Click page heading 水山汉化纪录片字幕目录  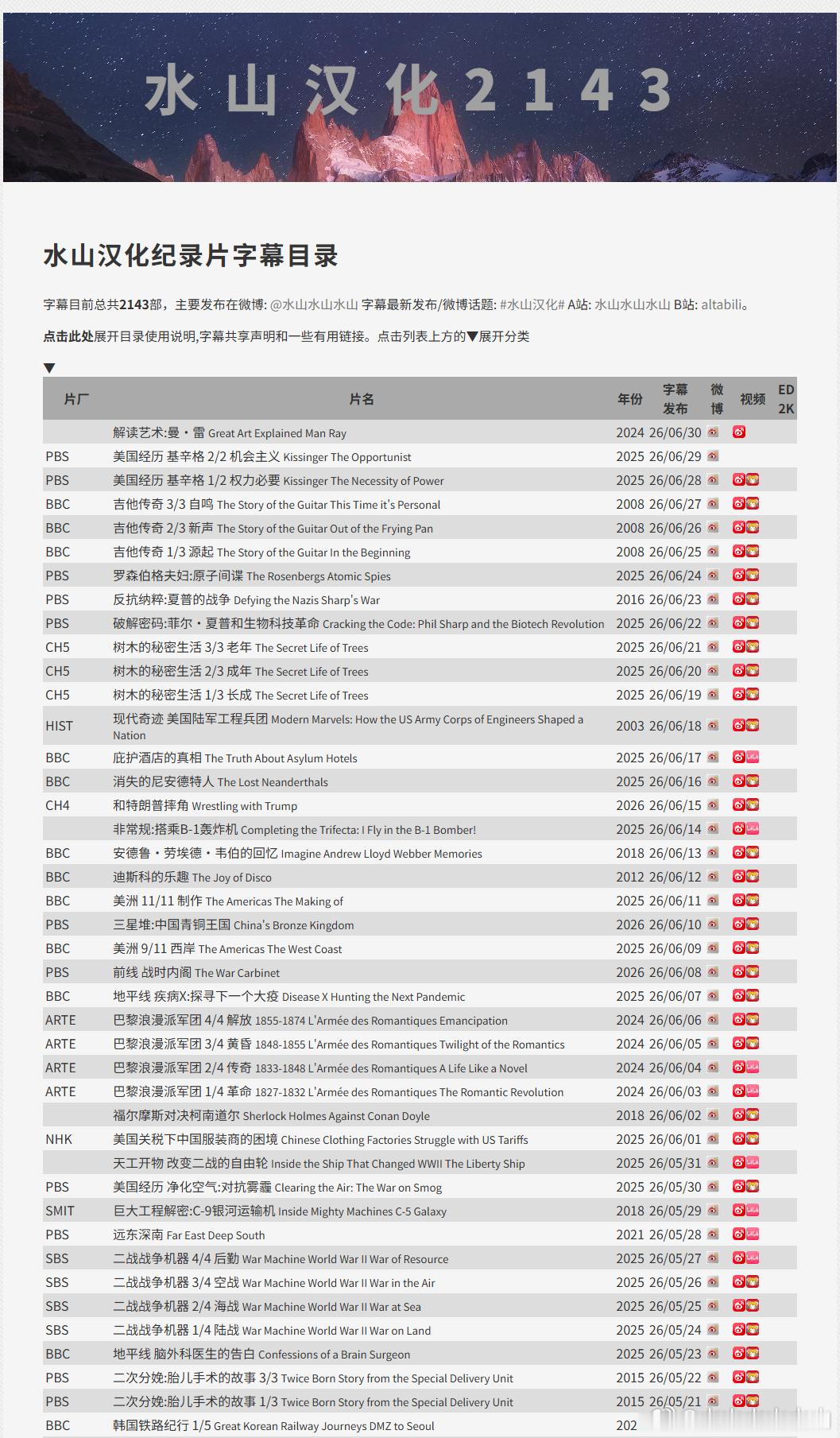(191, 256)
